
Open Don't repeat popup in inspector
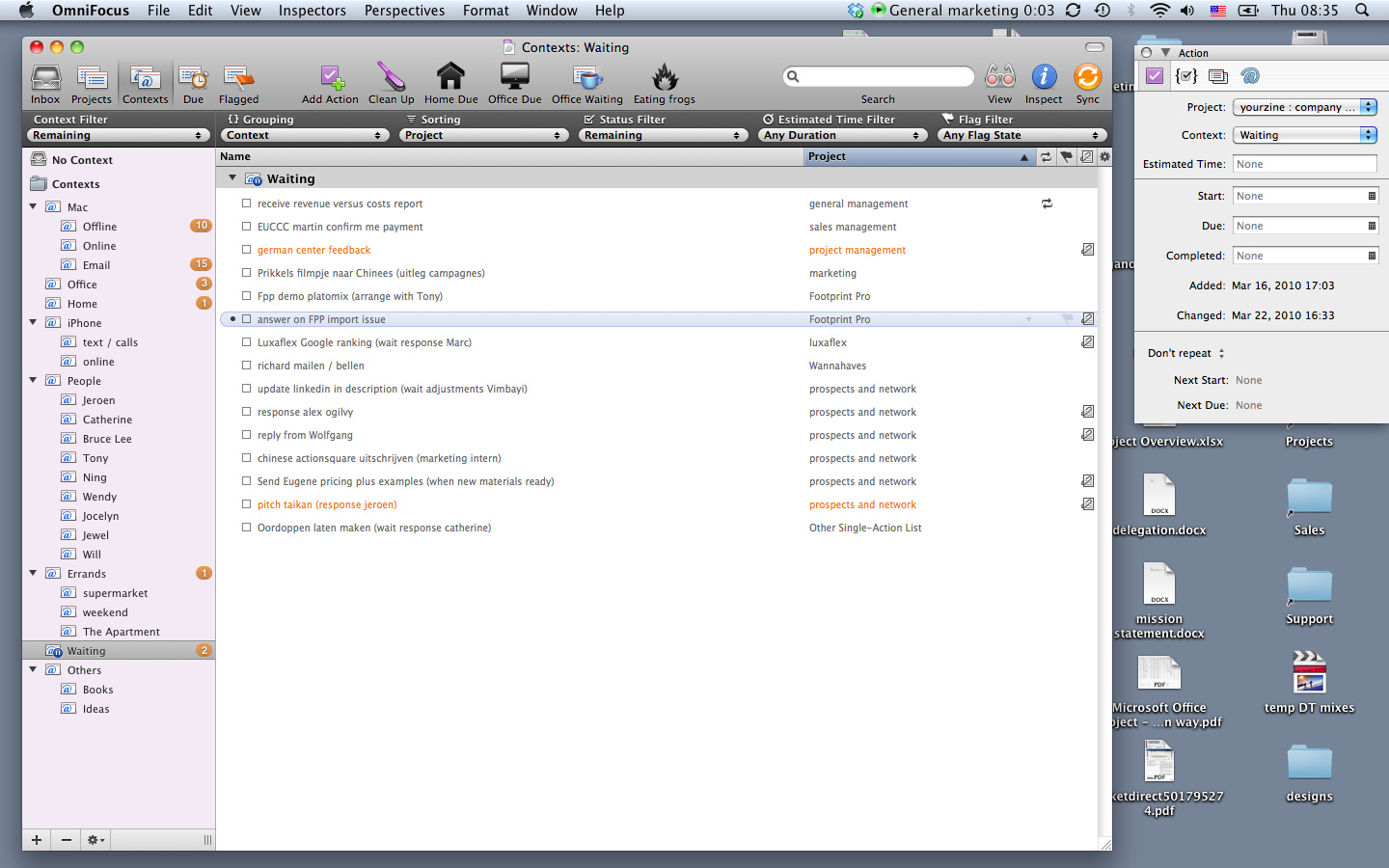(1186, 353)
